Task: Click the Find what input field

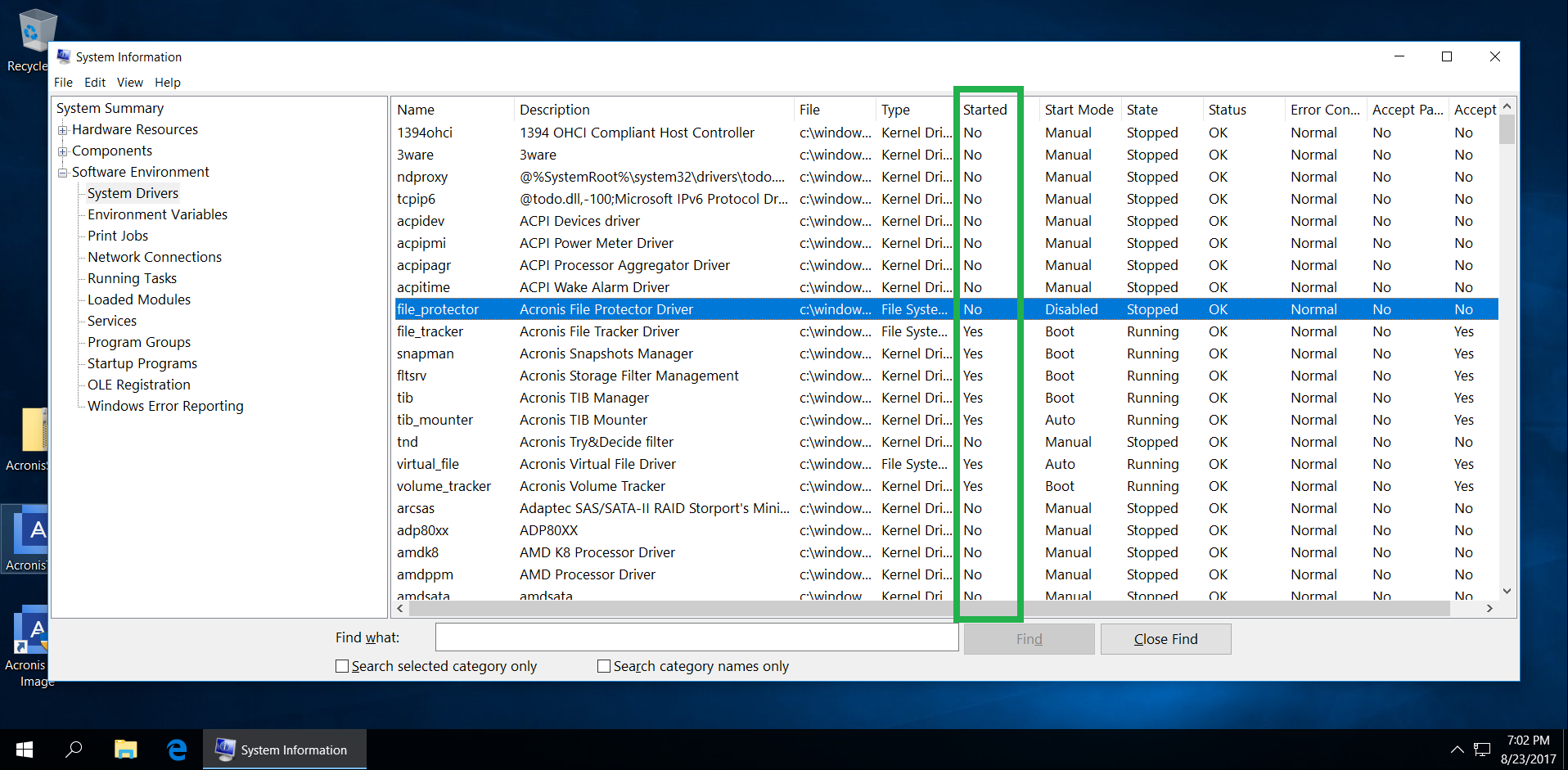Action: coord(696,637)
